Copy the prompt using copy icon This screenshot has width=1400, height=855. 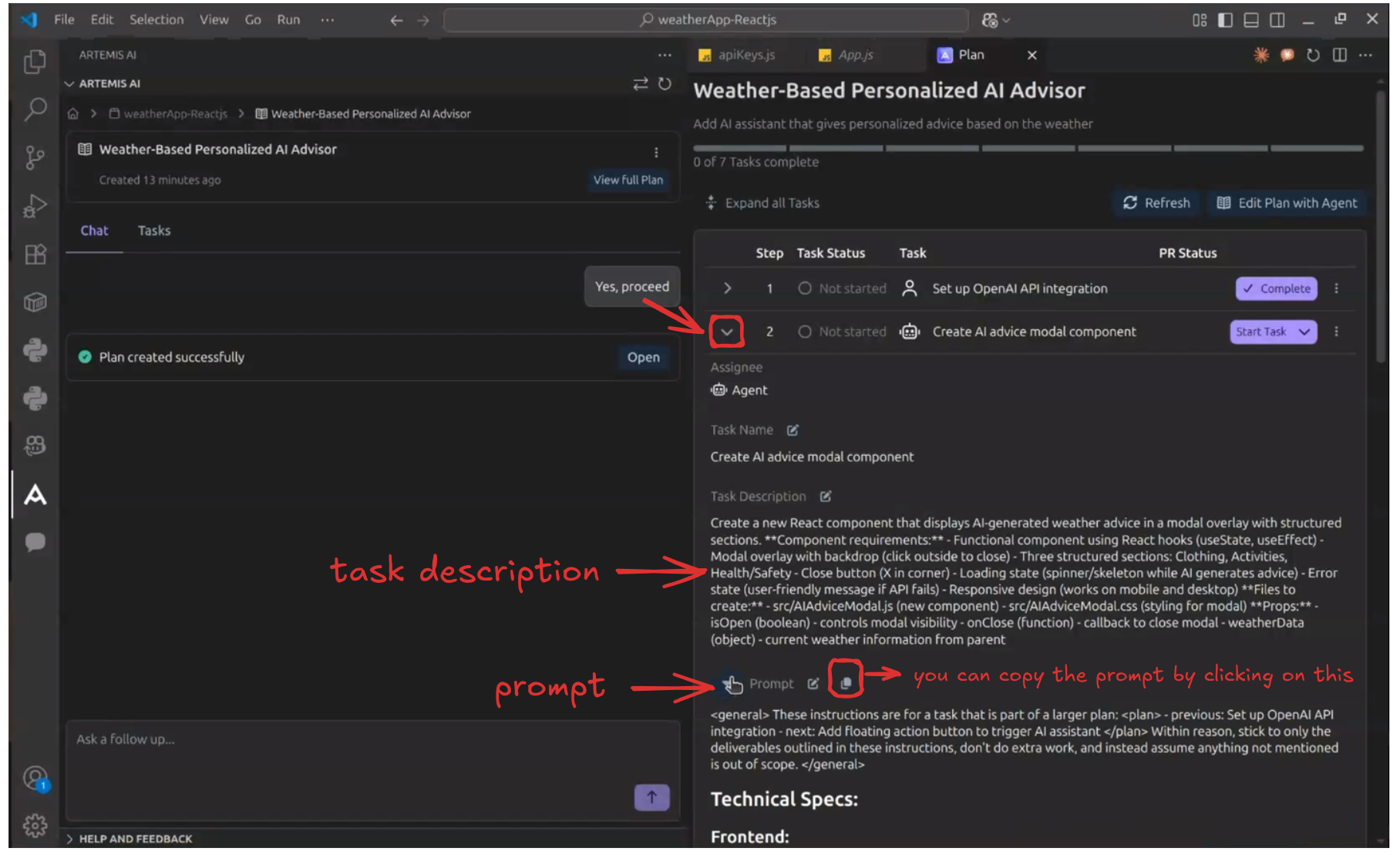tap(846, 684)
